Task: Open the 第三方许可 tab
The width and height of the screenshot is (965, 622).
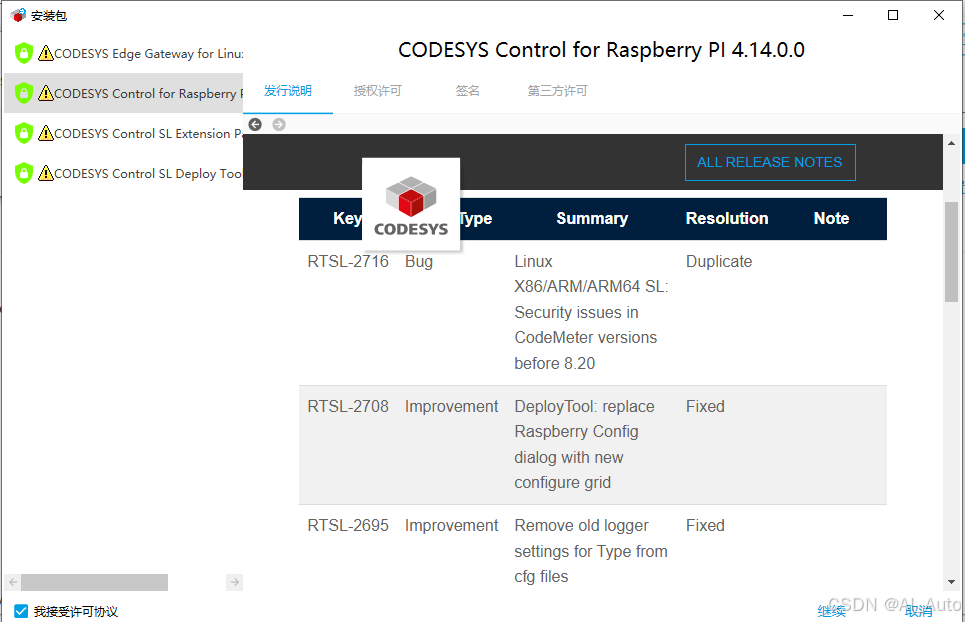Action: coord(558,91)
